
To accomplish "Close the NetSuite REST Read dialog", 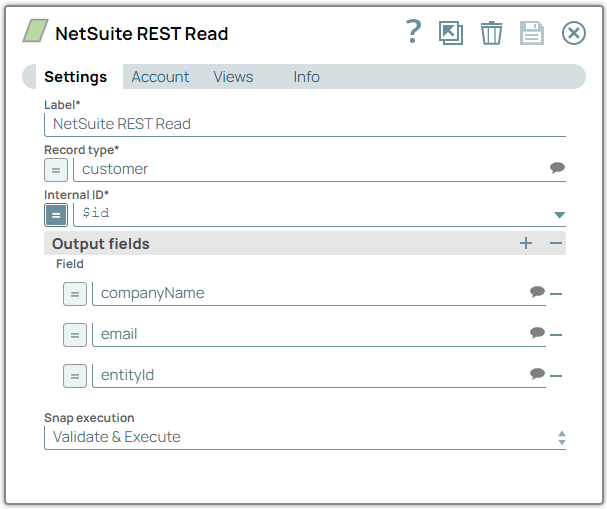I will [x=574, y=33].
